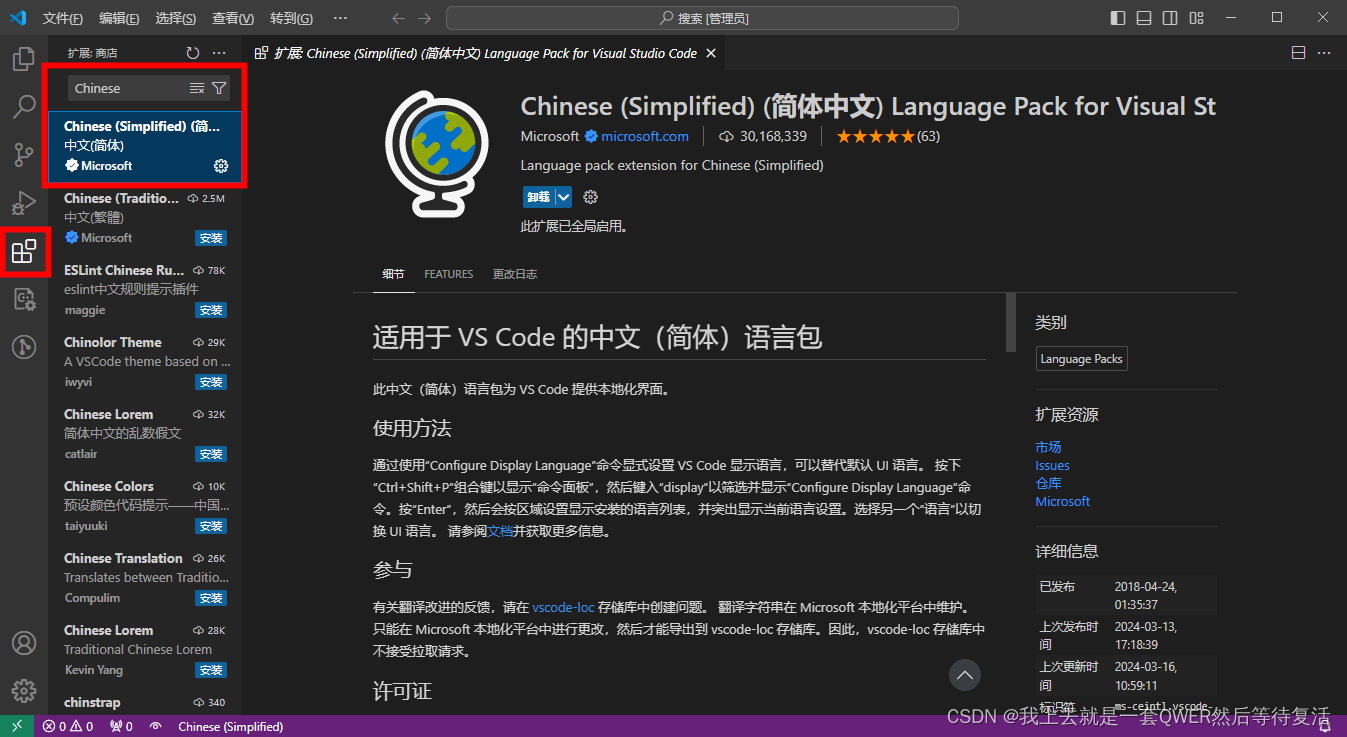Open the Issues resource link
Screen dimensions: 1347x737
coord(1052,465)
